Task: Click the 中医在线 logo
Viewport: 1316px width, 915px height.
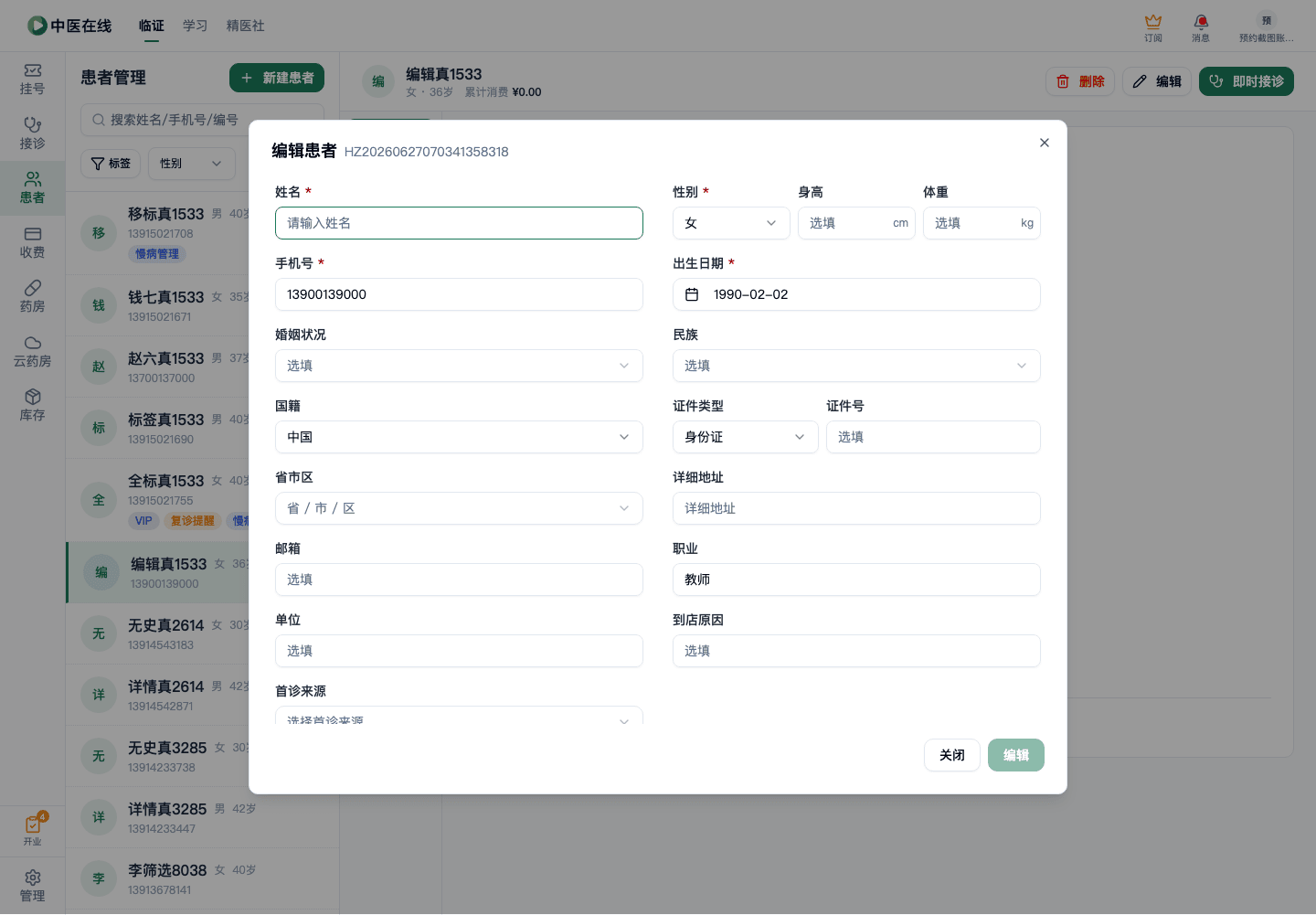Action: 69,26
